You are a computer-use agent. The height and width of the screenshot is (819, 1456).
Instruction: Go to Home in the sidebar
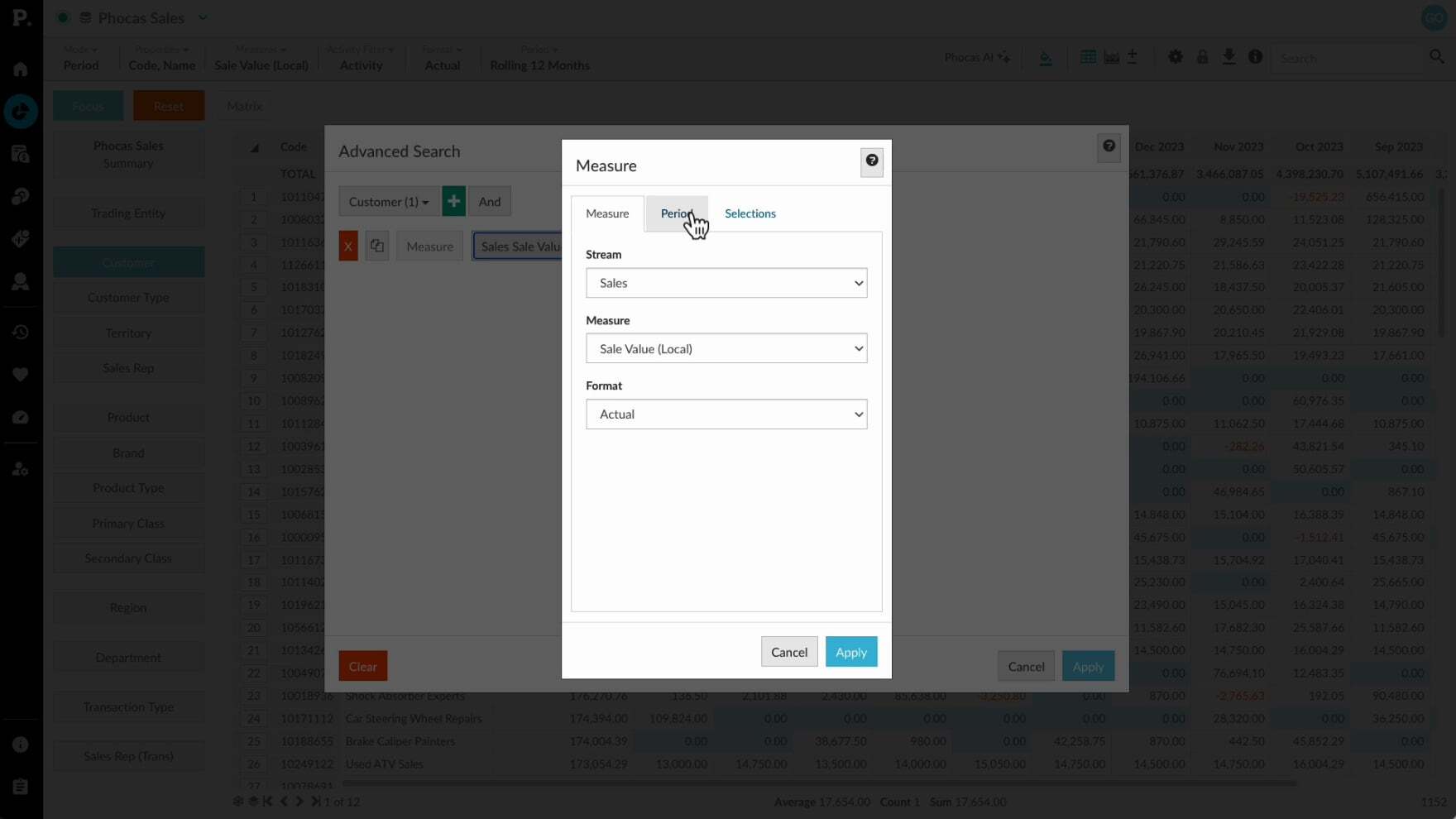21,69
